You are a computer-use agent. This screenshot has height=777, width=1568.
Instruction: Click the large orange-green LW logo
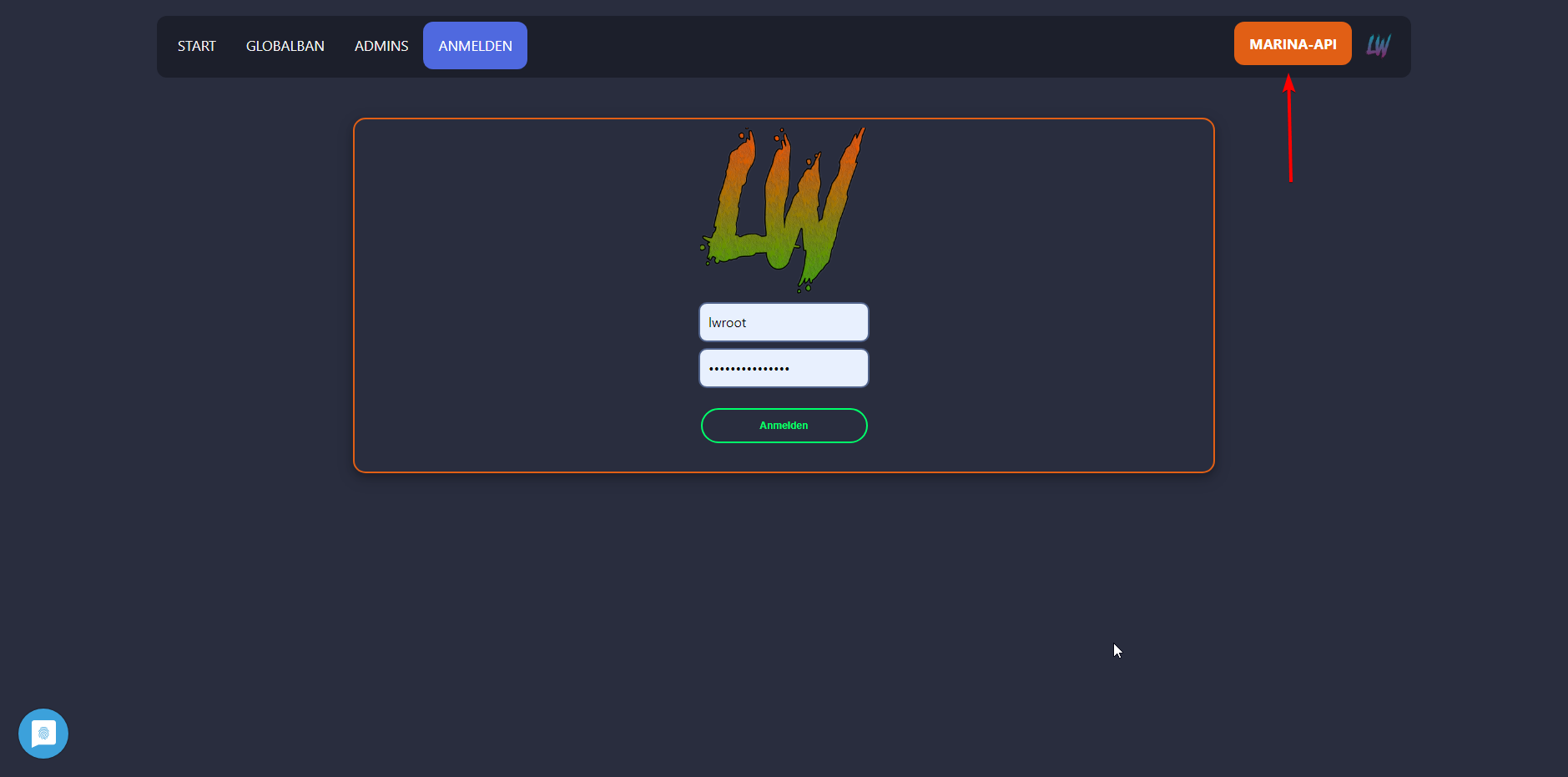coord(783,209)
